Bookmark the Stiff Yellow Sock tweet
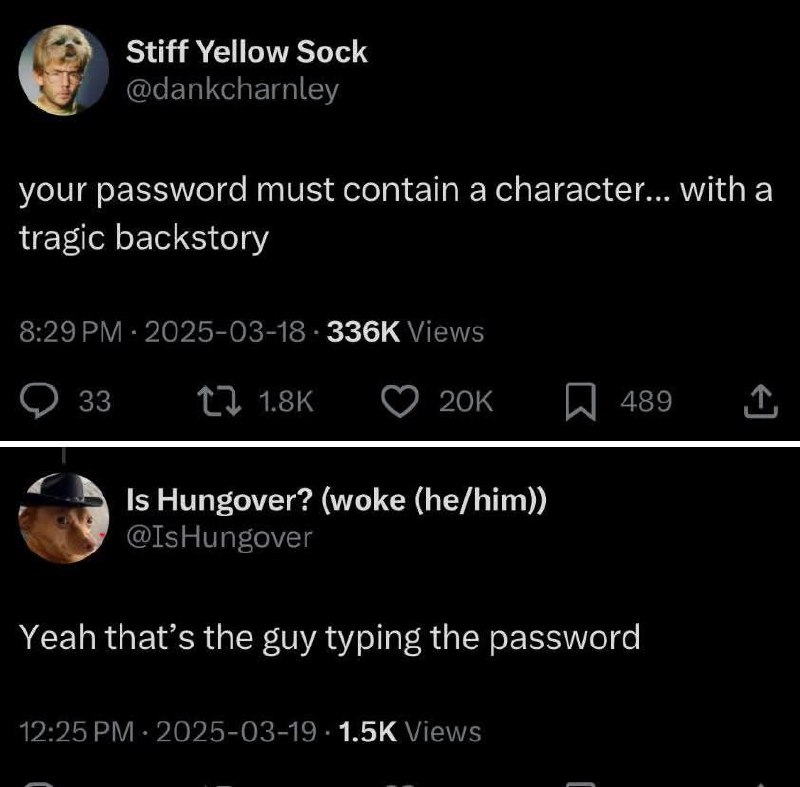Image resolution: width=800 pixels, height=787 pixels. pyautogui.click(x=581, y=402)
